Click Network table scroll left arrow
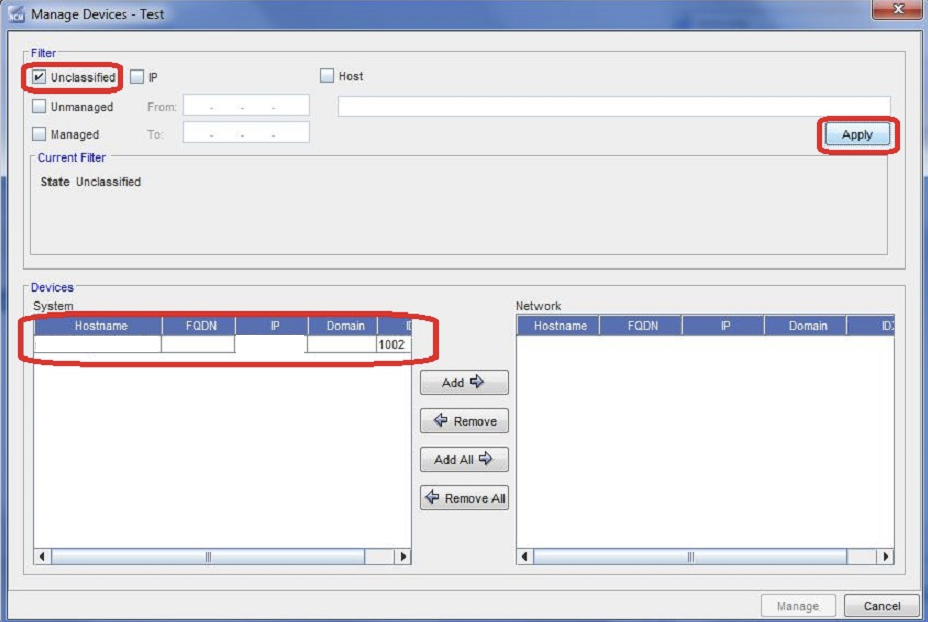928x622 pixels. 524,556
